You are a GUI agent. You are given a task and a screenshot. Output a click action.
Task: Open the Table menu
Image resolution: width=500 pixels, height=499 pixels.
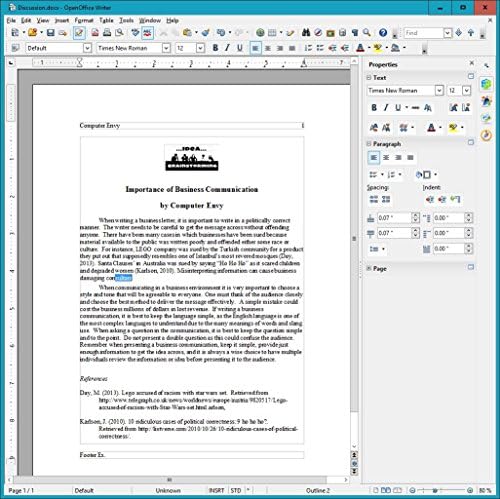pos(106,20)
